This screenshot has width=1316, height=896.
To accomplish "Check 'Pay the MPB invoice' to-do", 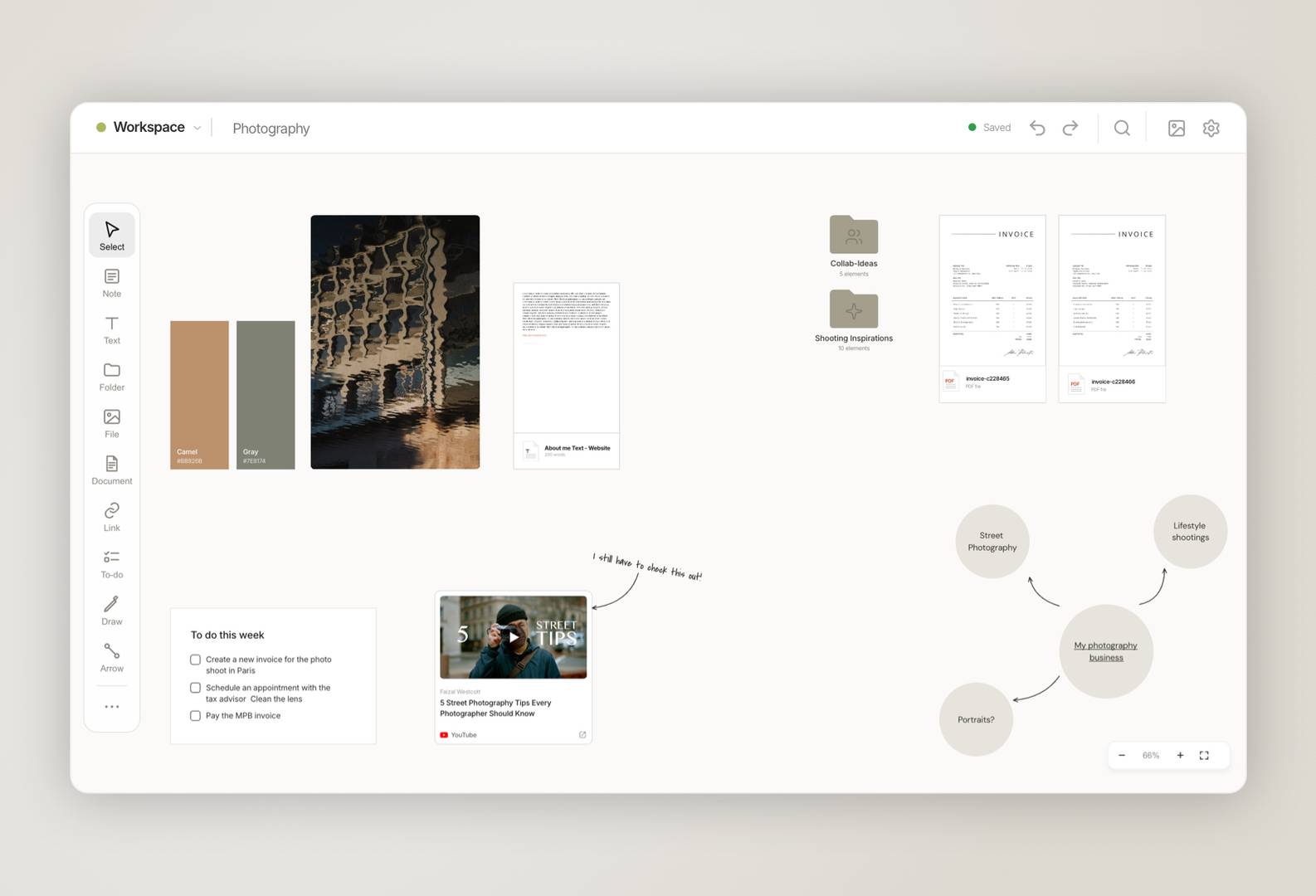I will [x=195, y=716].
